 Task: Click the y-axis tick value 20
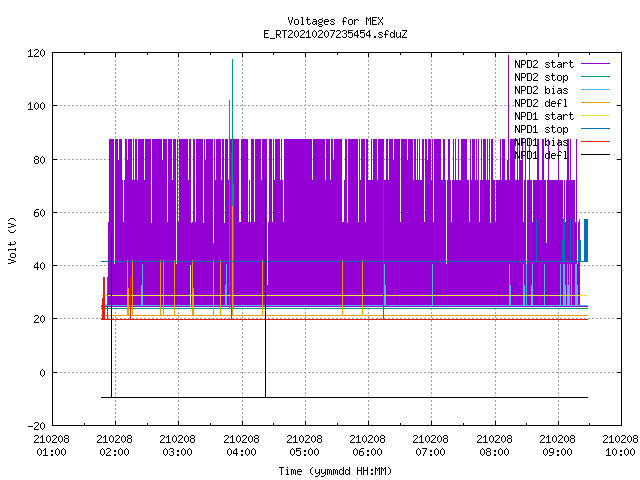[x=39, y=319]
